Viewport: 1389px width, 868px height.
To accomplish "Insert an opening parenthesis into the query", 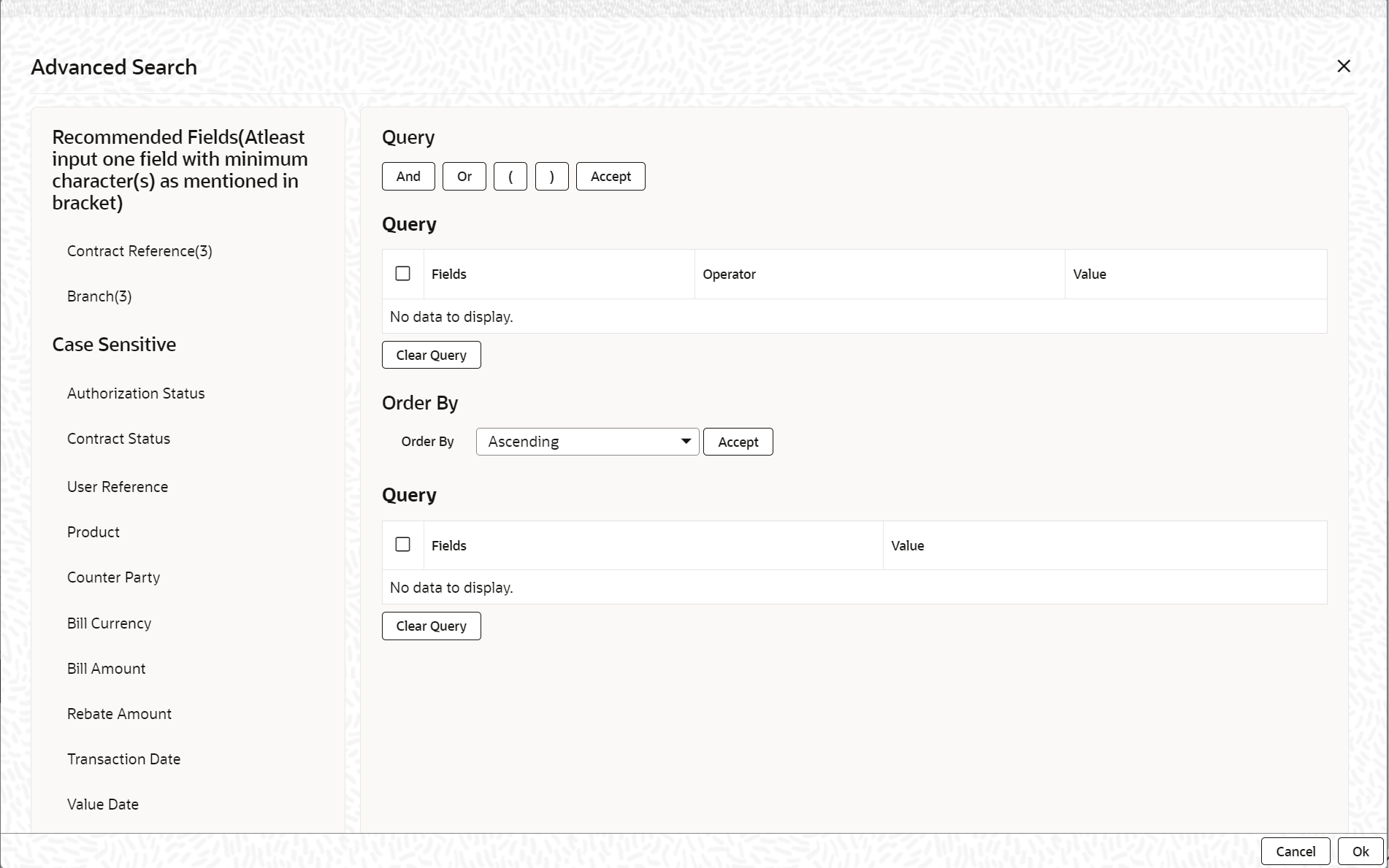I will 510,177.
